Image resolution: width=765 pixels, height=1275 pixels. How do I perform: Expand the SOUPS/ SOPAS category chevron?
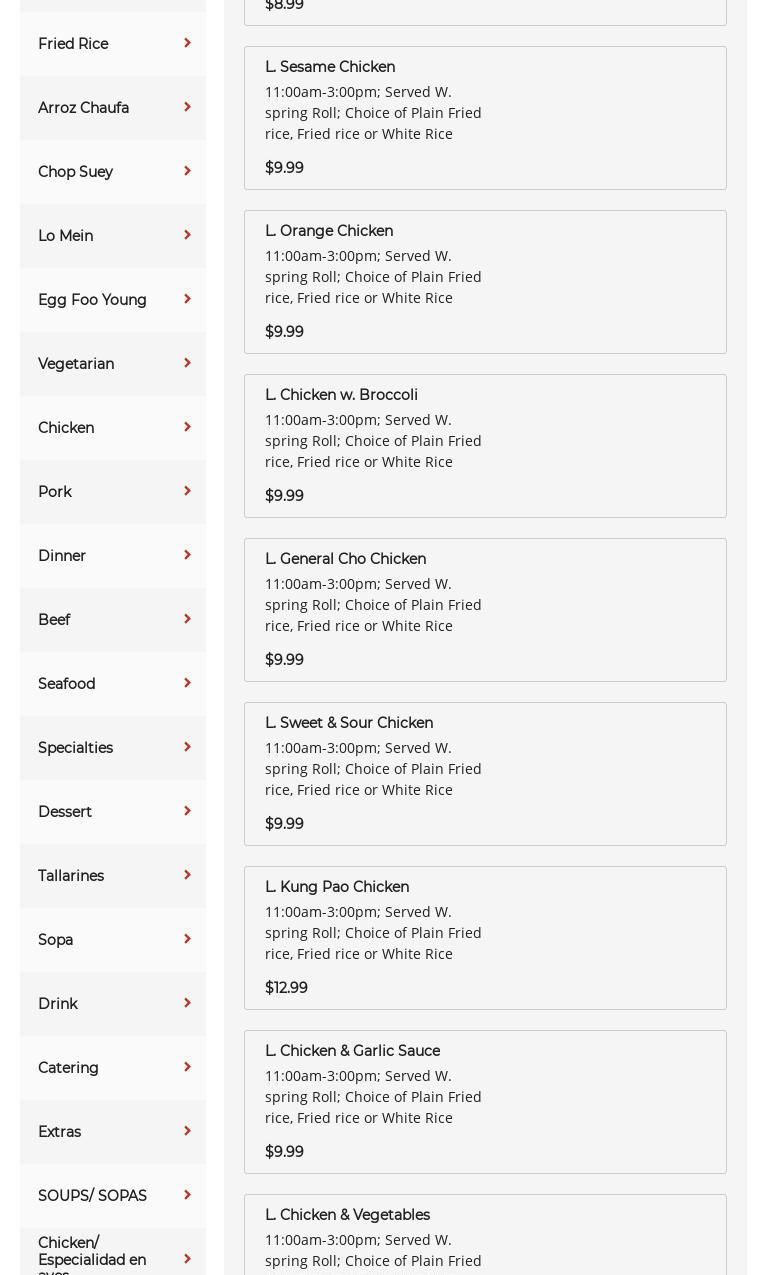click(x=187, y=1195)
